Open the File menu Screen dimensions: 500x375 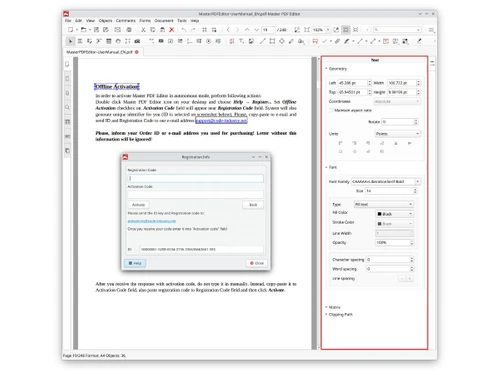tap(68, 21)
